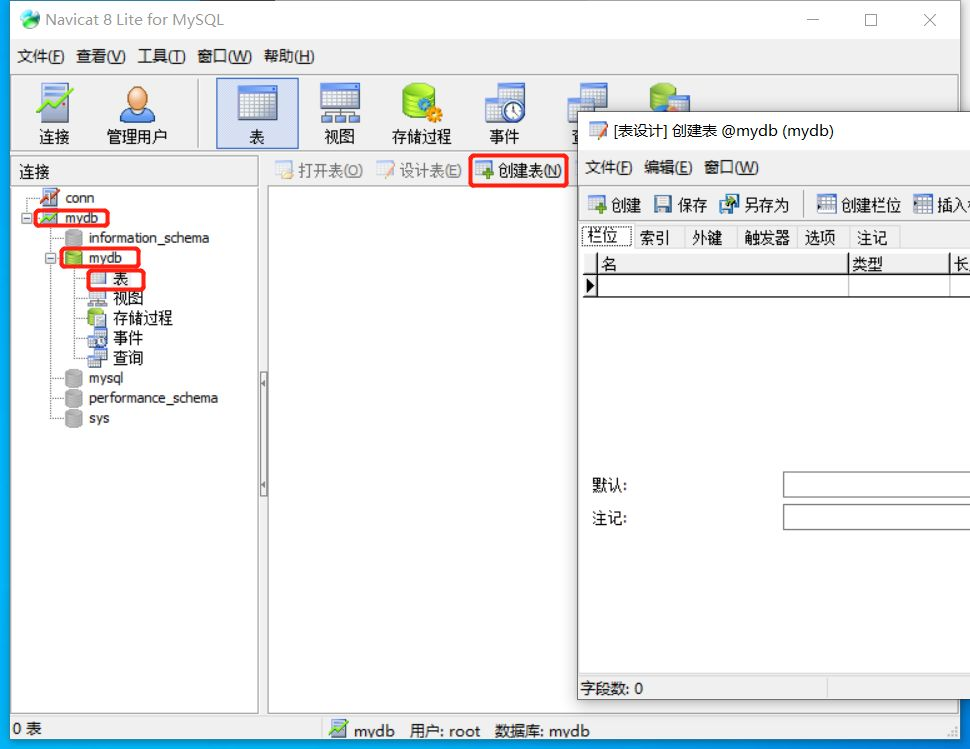Click the 连接 panel header

tap(134, 171)
